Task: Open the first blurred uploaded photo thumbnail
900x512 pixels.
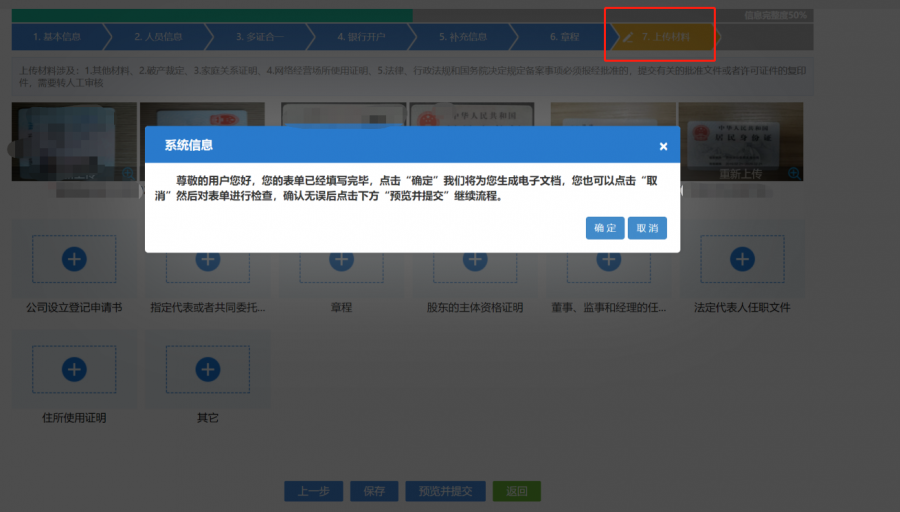Action: (x=74, y=142)
